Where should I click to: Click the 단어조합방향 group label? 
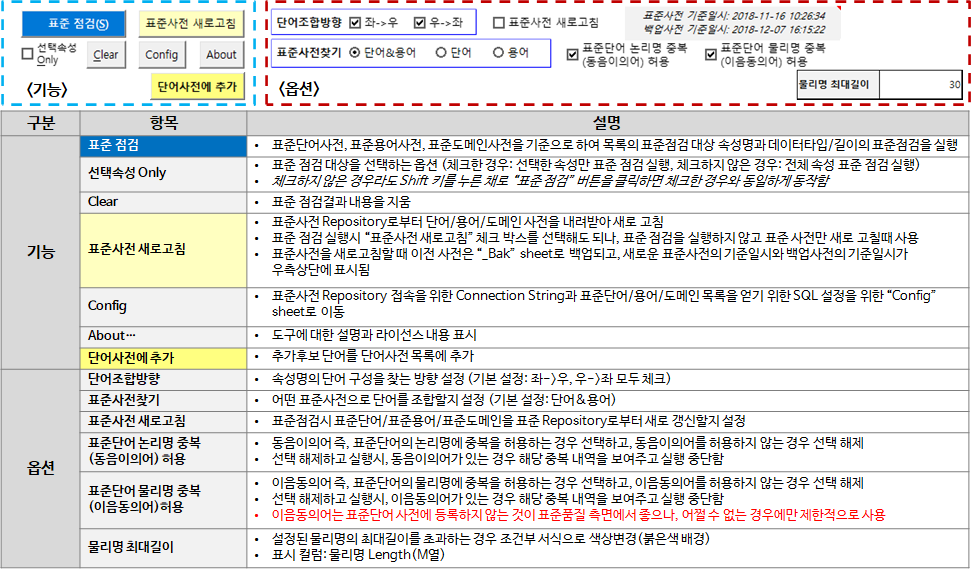[309, 23]
